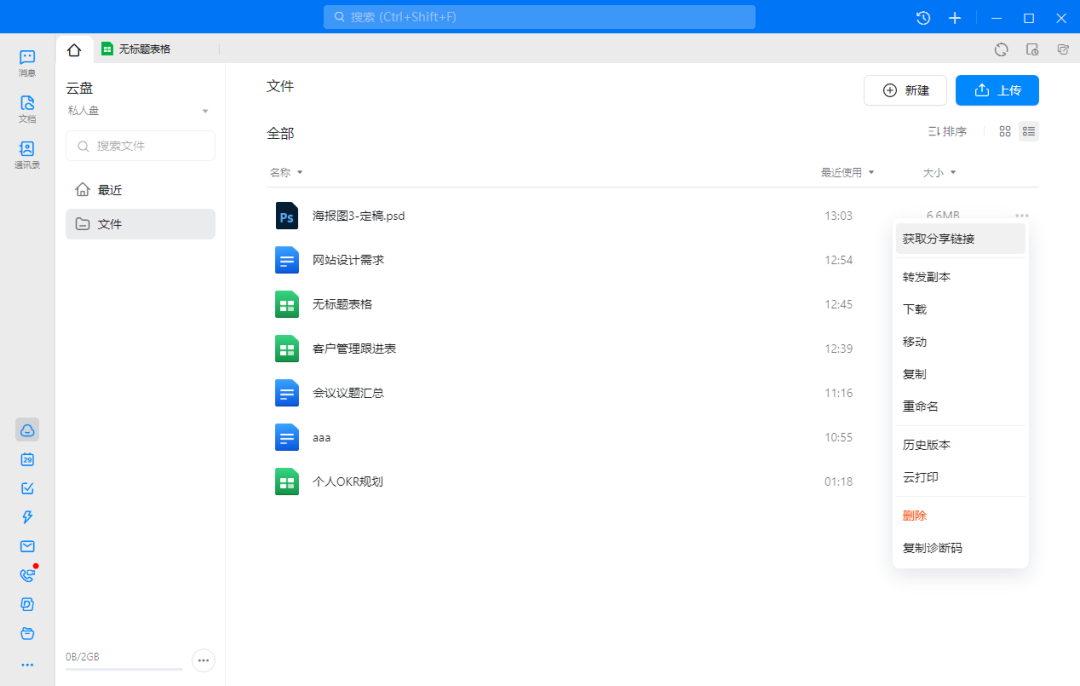1080x686 pixels.
Task: Focus the 搜索文件 search field
Action: click(141, 146)
